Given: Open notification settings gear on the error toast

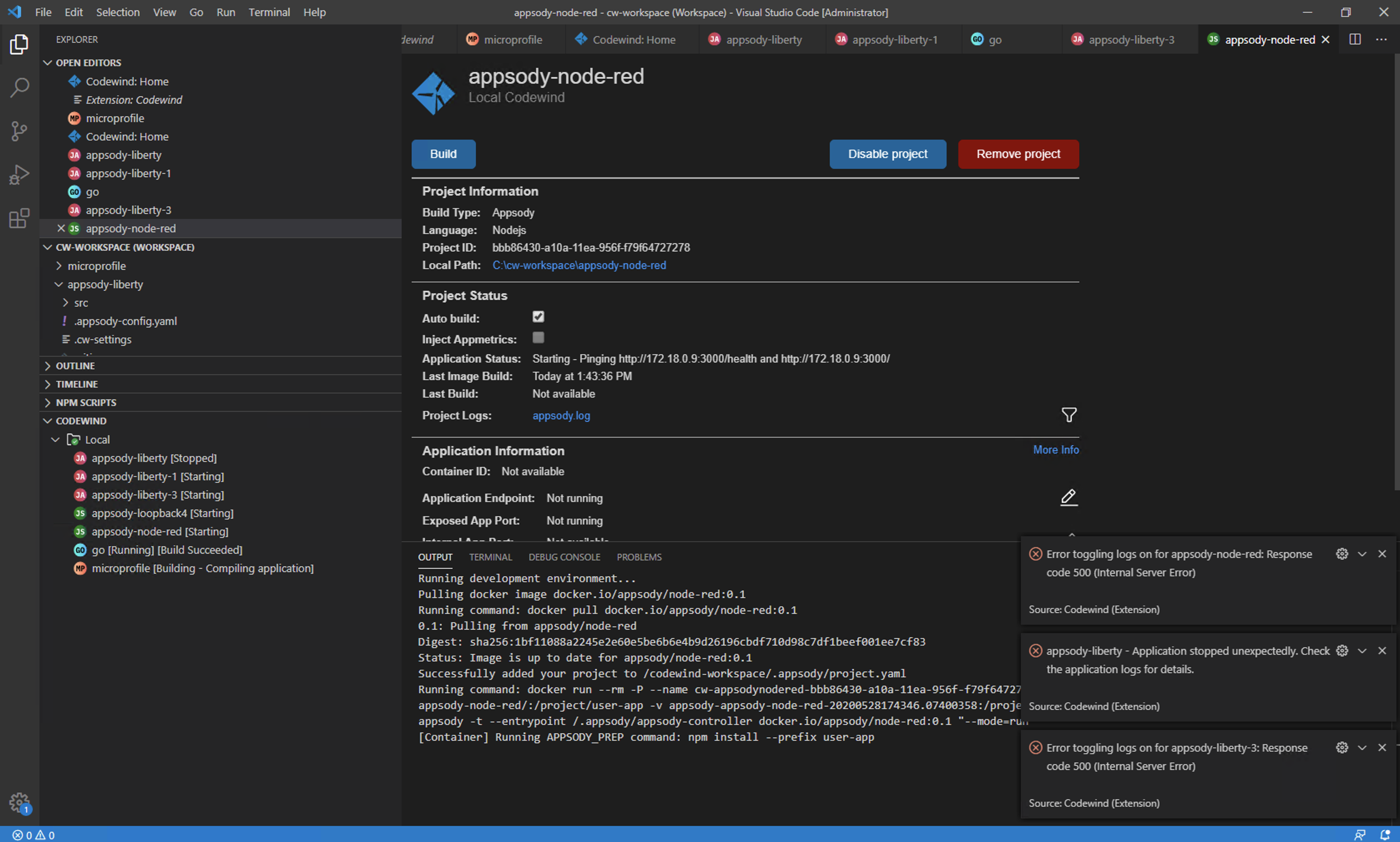Looking at the screenshot, I should point(1342,553).
